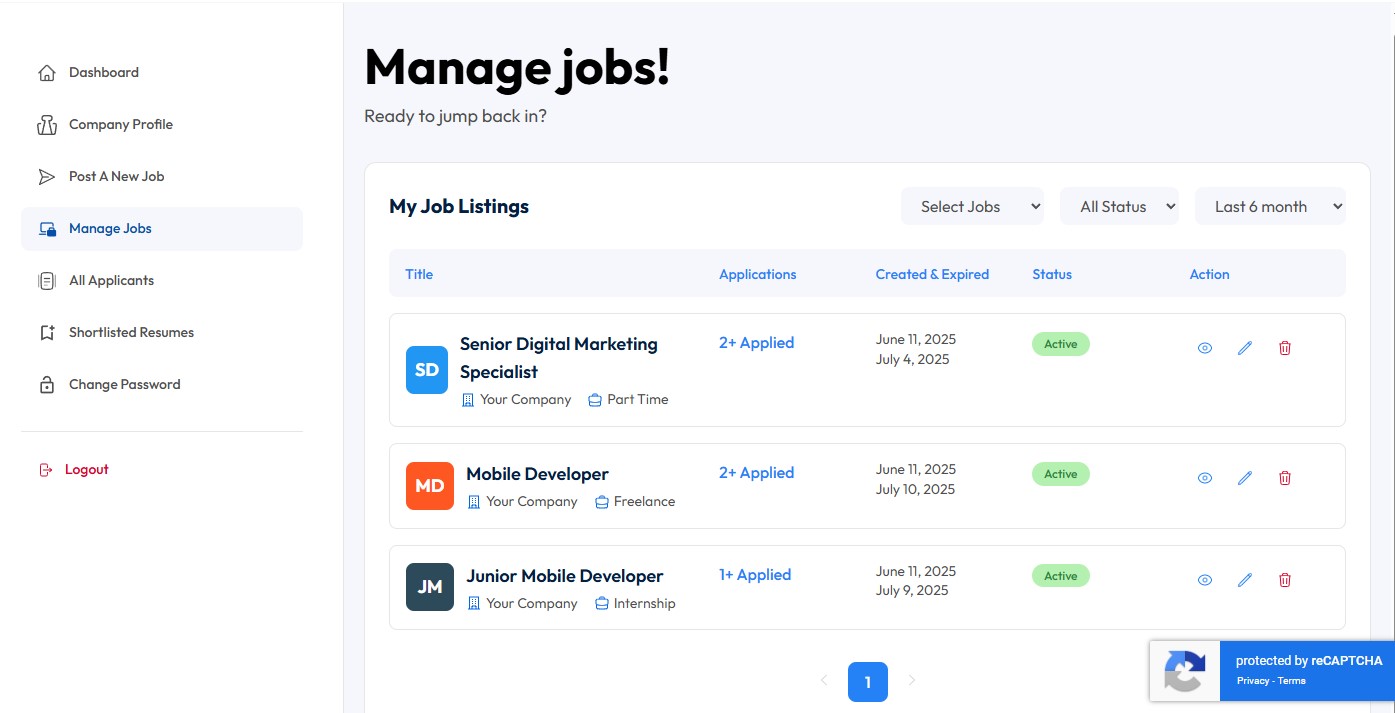Click next page arrow in pagination
This screenshot has width=1395, height=713.
(x=911, y=681)
